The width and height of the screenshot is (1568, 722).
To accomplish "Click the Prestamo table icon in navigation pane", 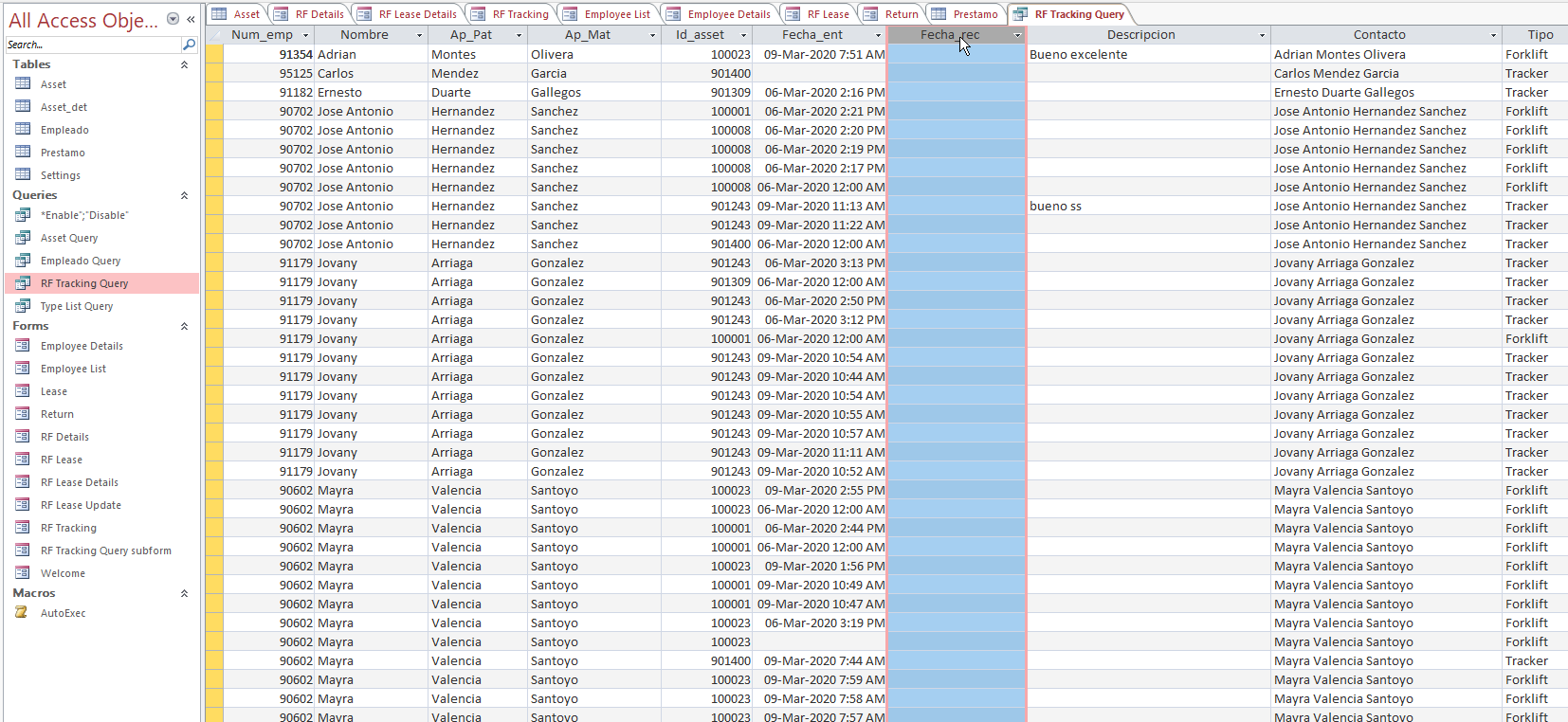I will tap(23, 152).
